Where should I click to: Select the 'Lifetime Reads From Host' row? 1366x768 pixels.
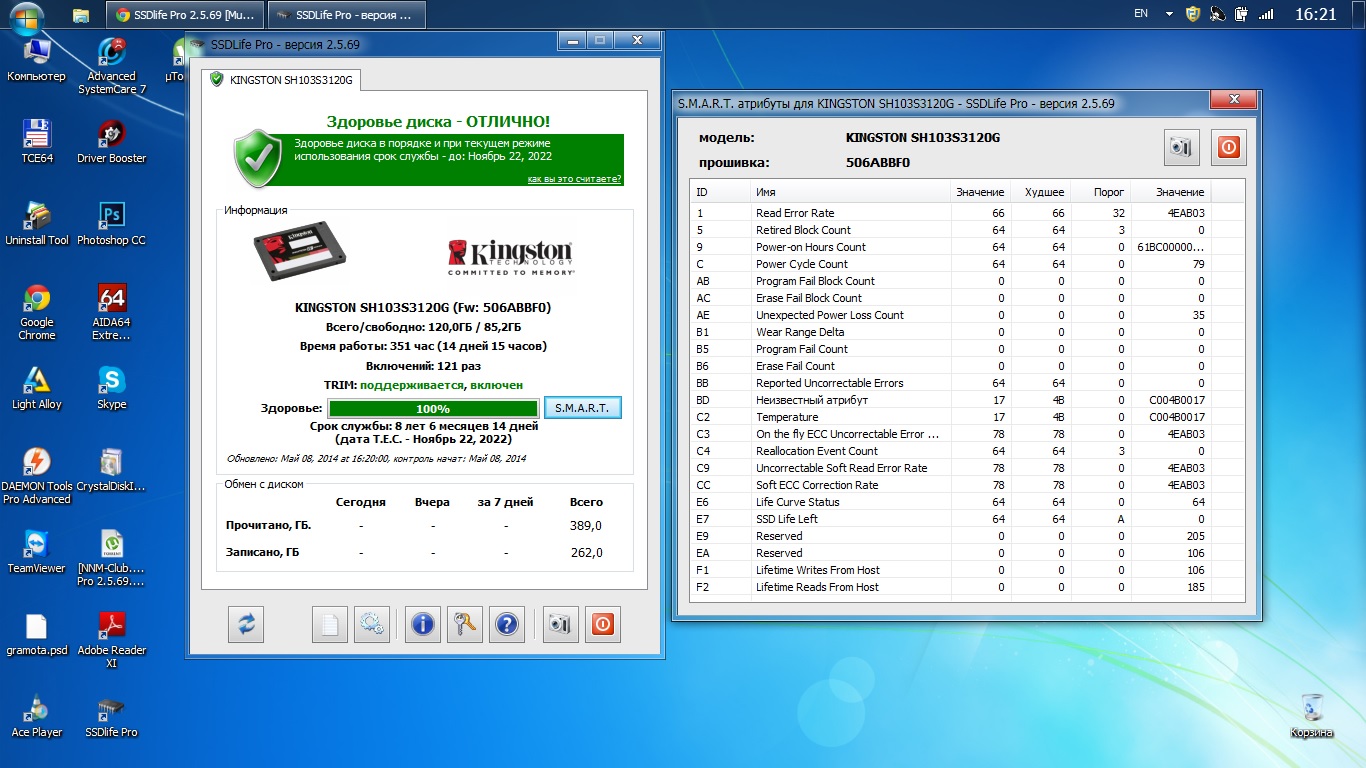pyautogui.click(x=967, y=587)
